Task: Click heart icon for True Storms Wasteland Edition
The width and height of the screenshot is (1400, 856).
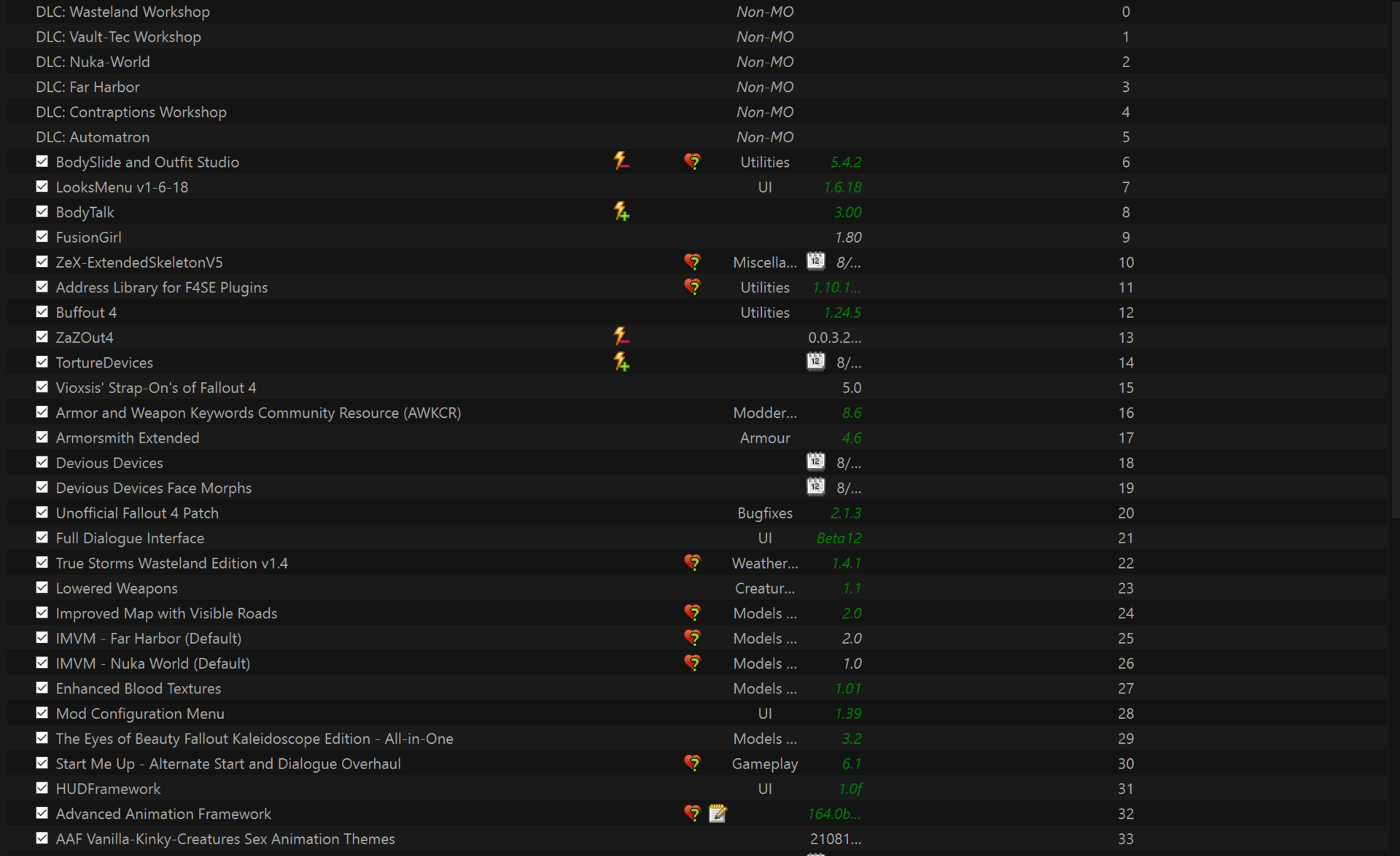Action: [x=693, y=562]
